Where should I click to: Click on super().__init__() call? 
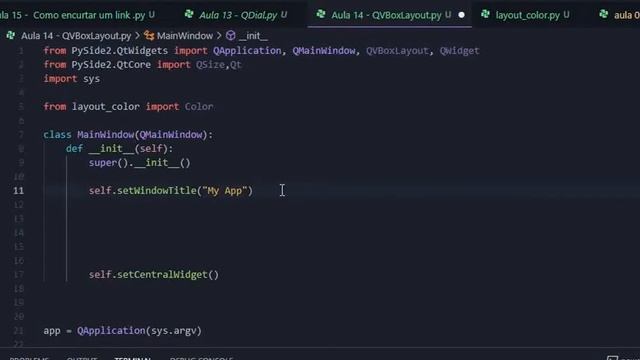click(140, 162)
